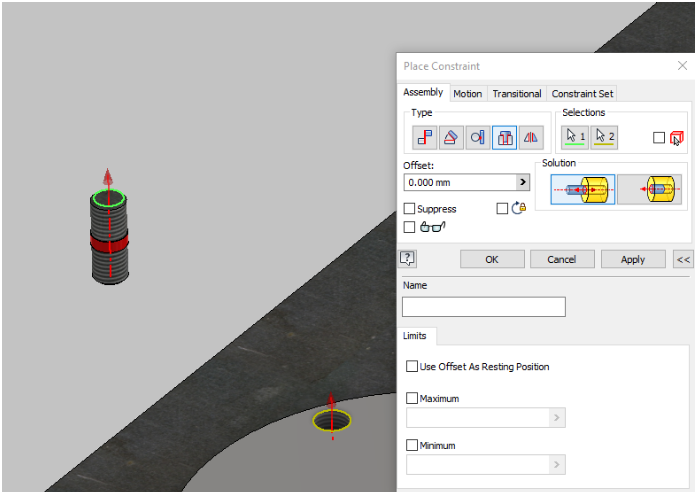Open the Maximum limit value flyout
696x494 pixels.
click(558, 418)
